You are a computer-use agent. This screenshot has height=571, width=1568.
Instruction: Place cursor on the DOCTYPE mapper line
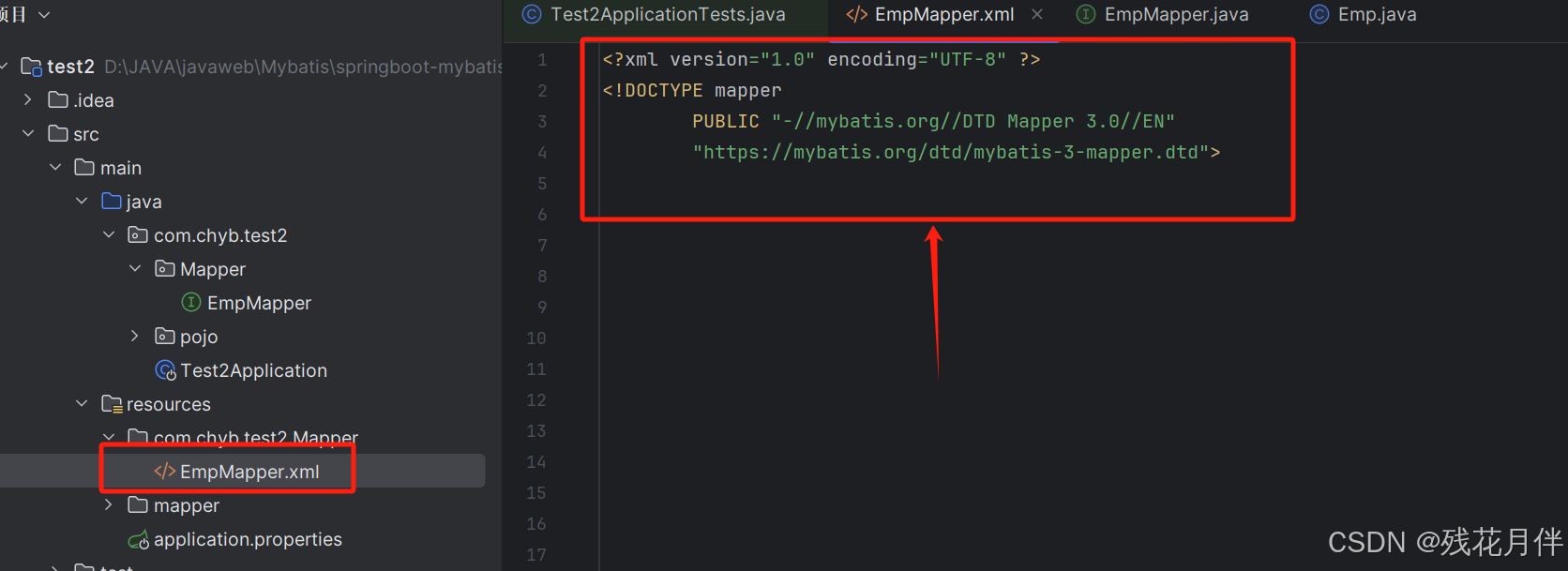point(692,90)
